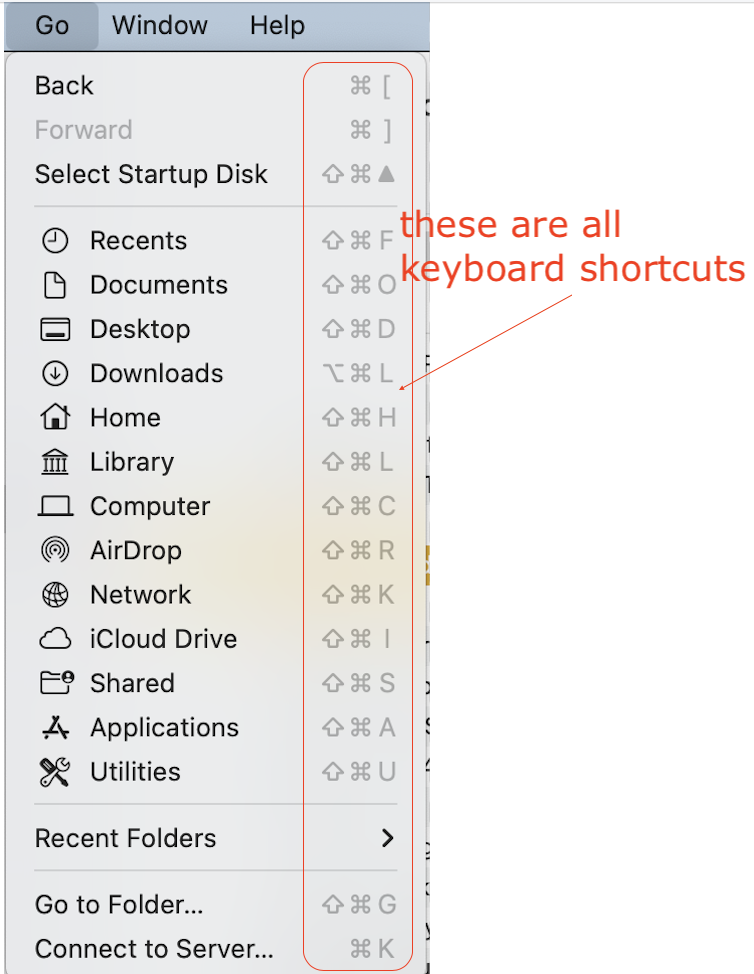The height and width of the screenshot is (974, 754).
Task: Click the Network globe icon
Action: click(55, 595)
